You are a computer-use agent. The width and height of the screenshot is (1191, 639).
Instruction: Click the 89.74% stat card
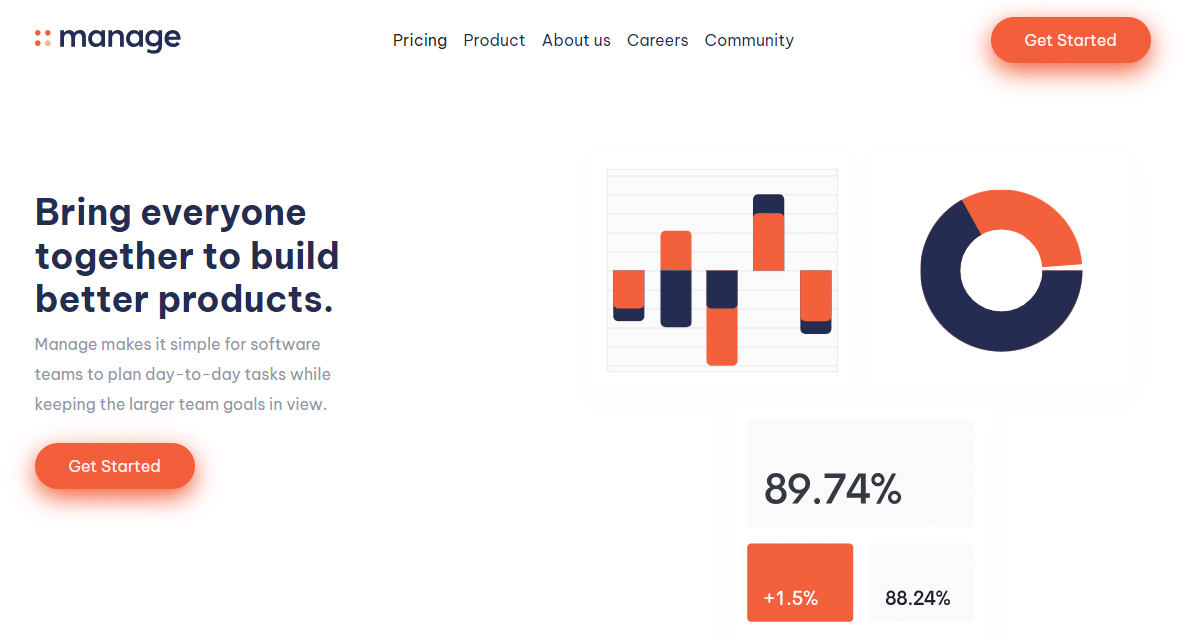(x=861, y=473)
